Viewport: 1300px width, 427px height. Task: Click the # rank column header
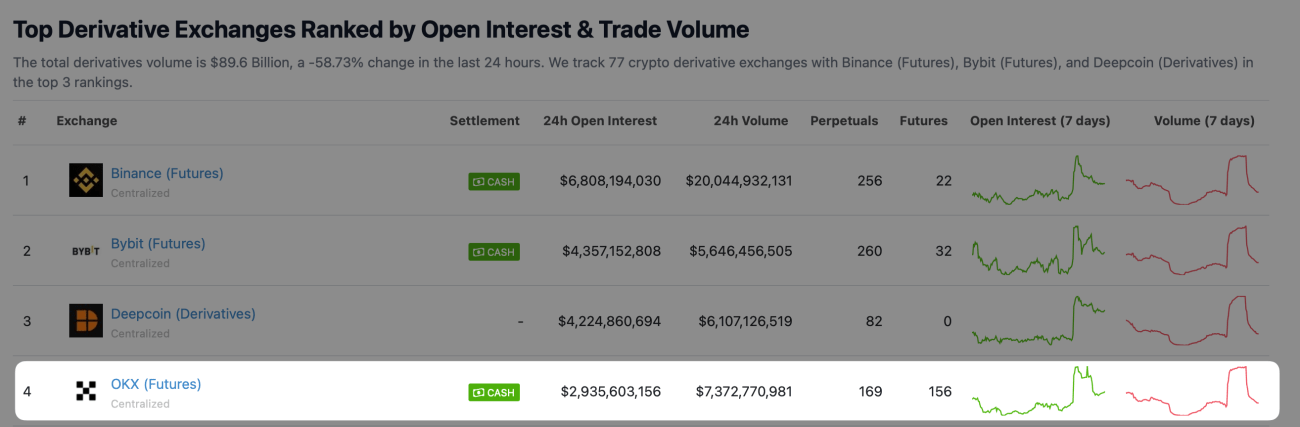(x=22, y=121)
